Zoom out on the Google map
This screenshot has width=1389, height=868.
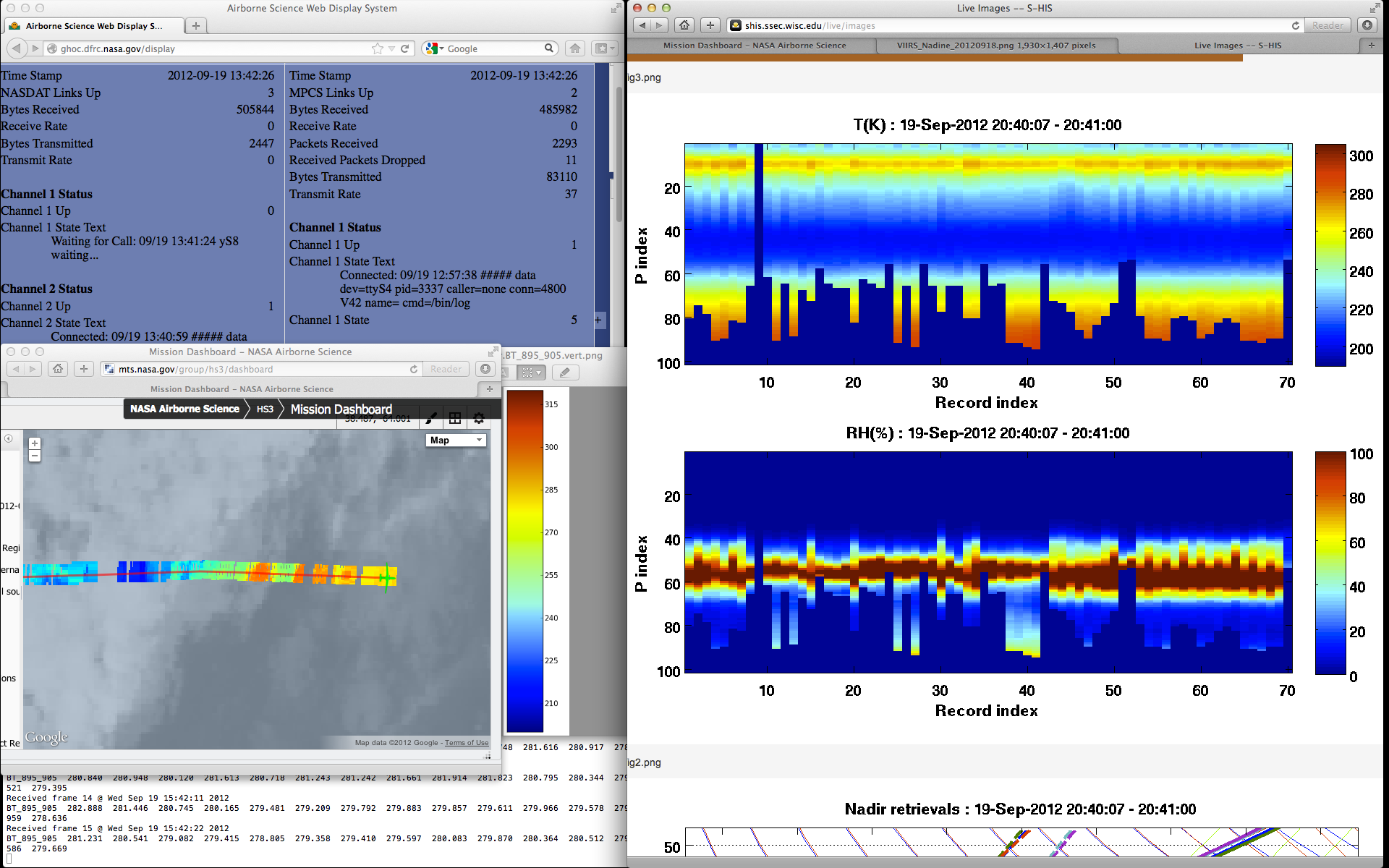coord(35,456)
